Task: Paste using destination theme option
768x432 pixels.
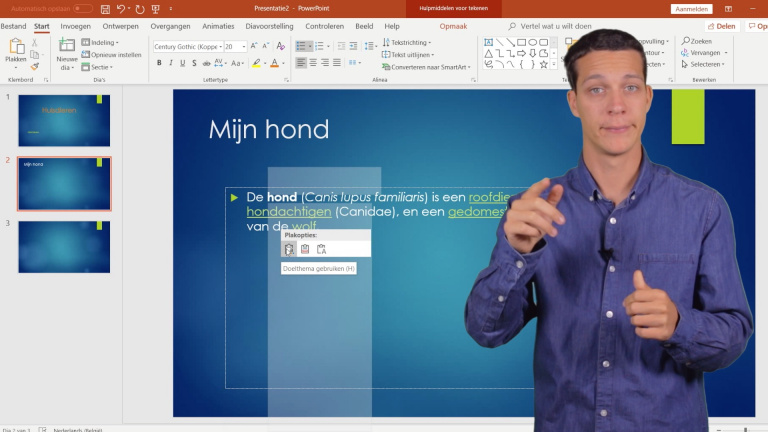Action: [x=289, y=249]
